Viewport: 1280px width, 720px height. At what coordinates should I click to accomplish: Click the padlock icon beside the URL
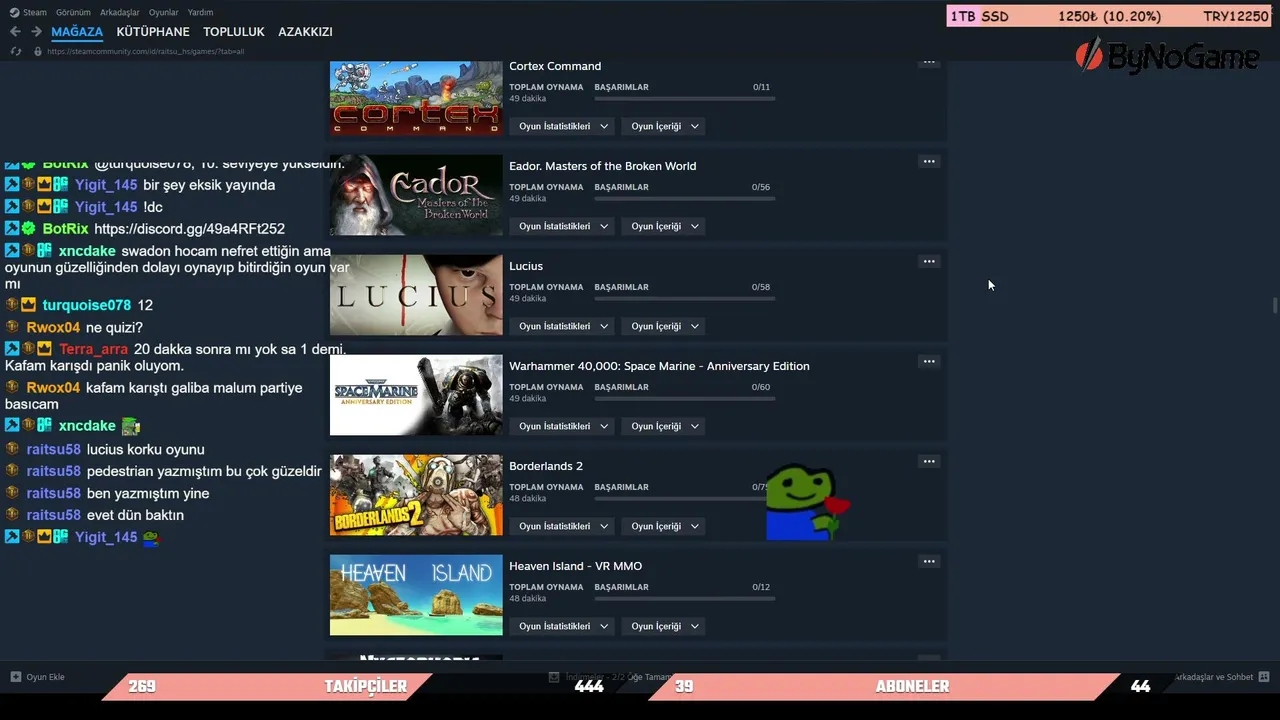(x=38, y=51)
